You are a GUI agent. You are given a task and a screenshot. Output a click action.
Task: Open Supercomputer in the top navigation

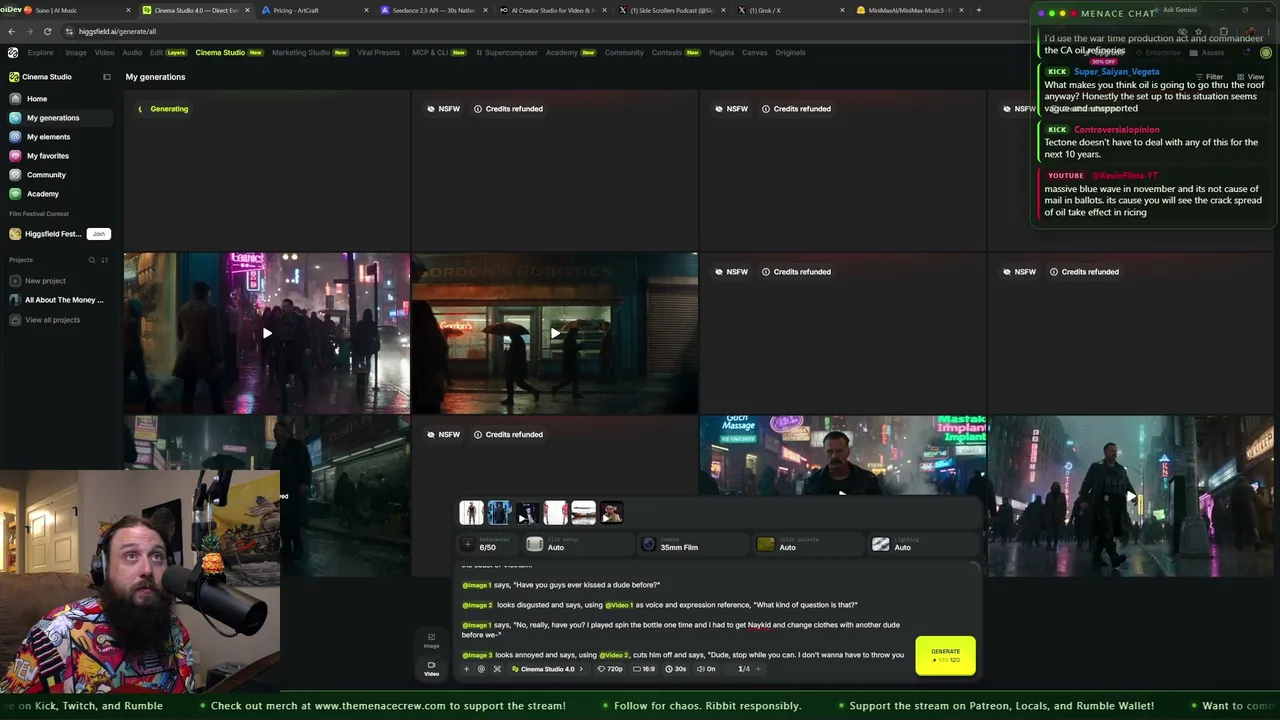coord(508,52)
